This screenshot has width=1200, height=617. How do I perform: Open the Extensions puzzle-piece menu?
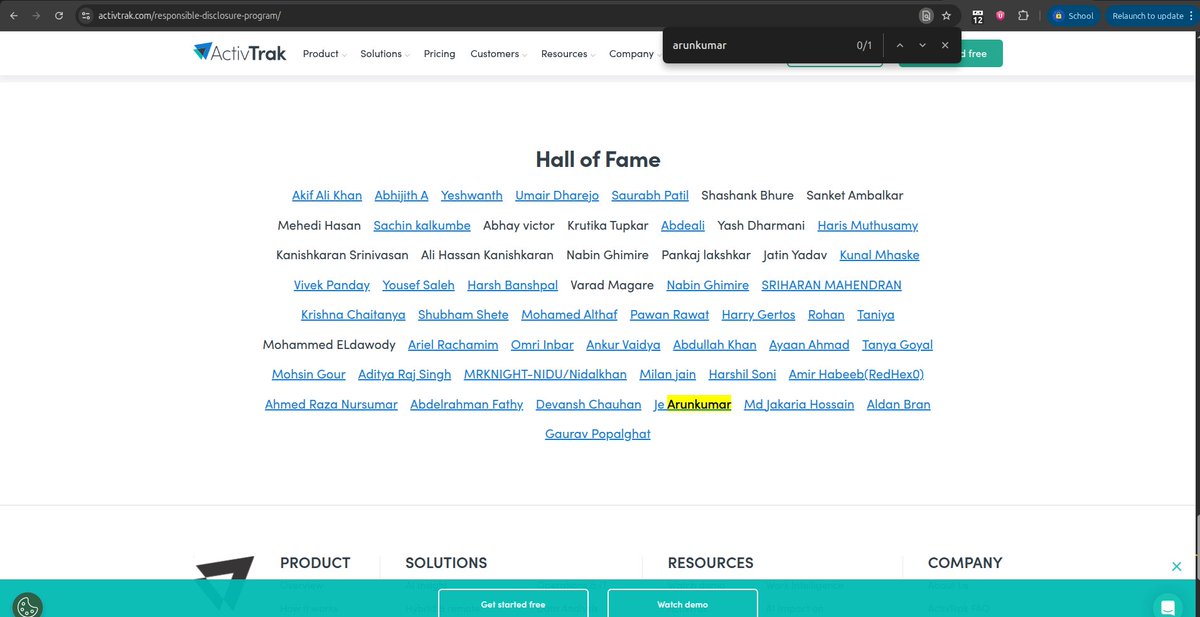point(1023,16)
